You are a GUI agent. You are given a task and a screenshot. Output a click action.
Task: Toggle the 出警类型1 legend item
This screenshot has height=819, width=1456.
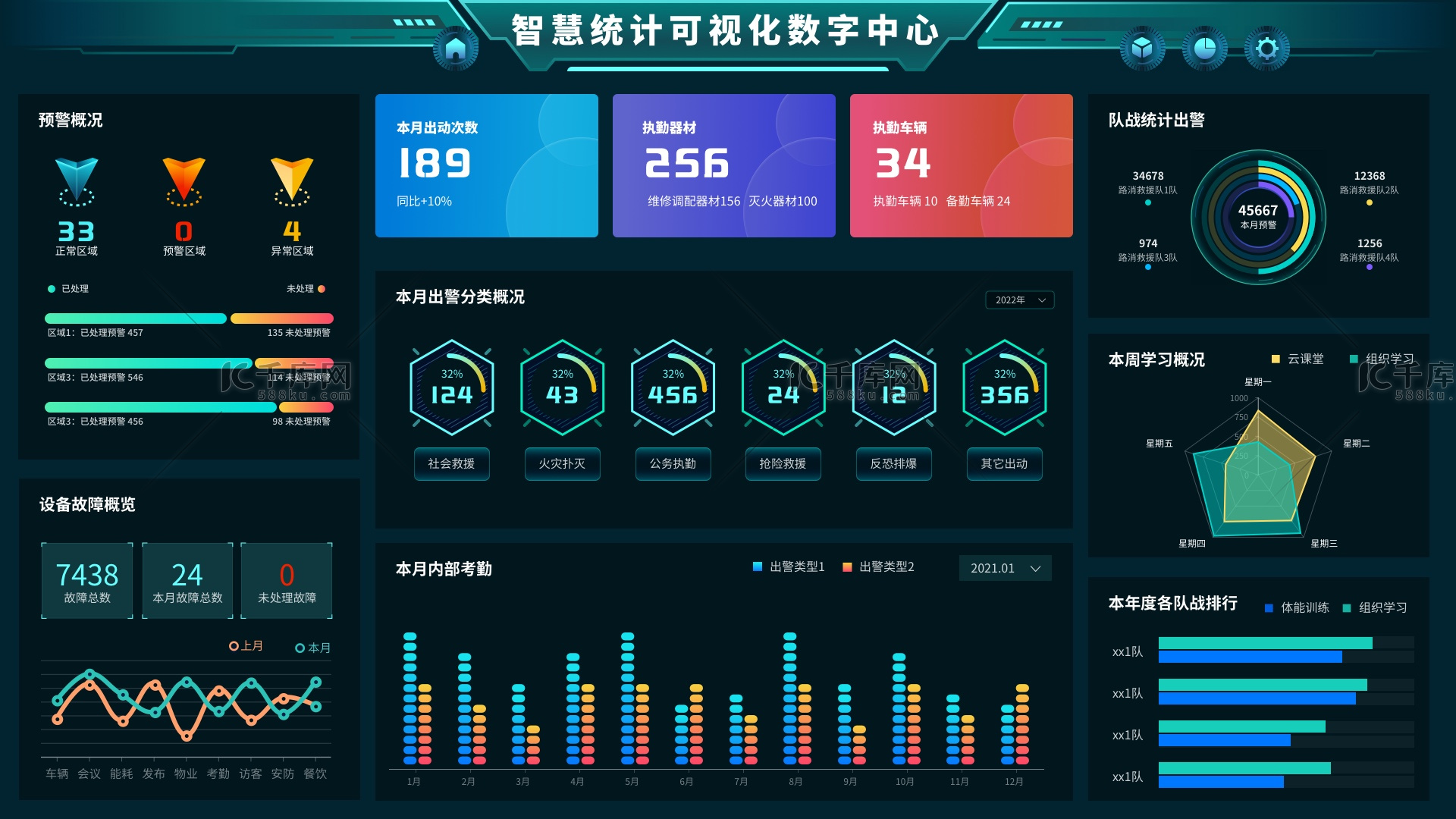click(789, 566)
